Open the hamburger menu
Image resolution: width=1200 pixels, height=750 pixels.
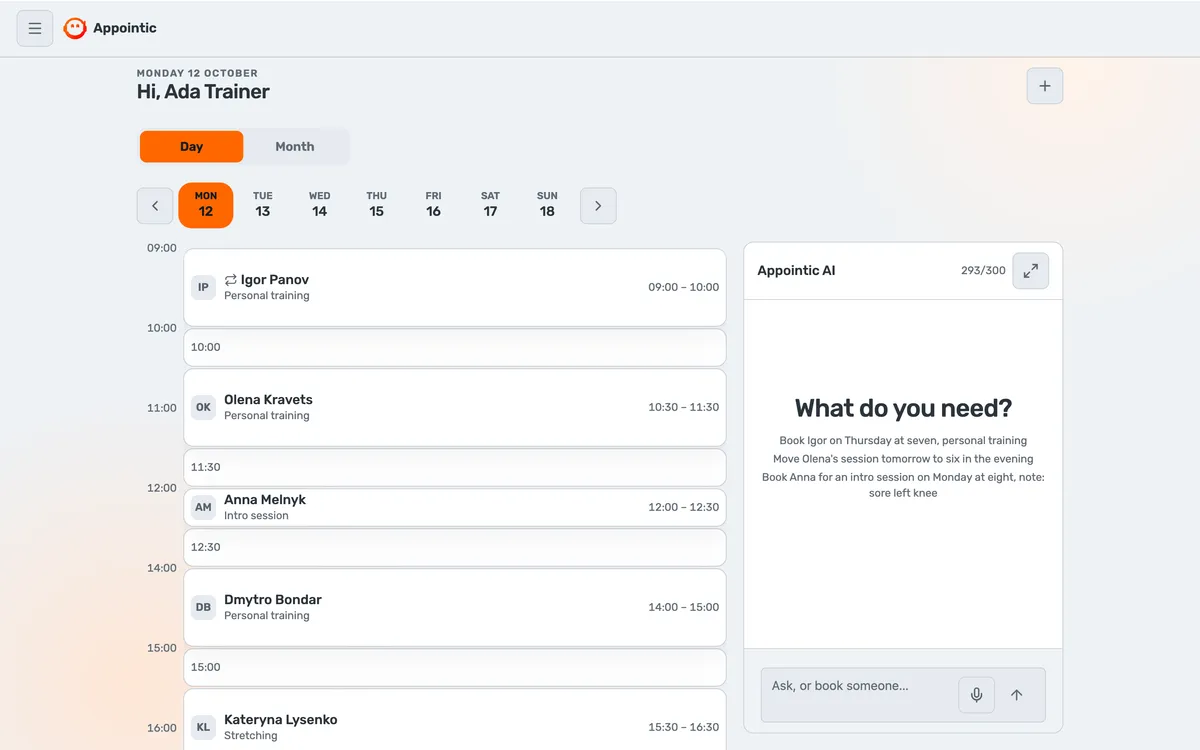coord(35,28)
